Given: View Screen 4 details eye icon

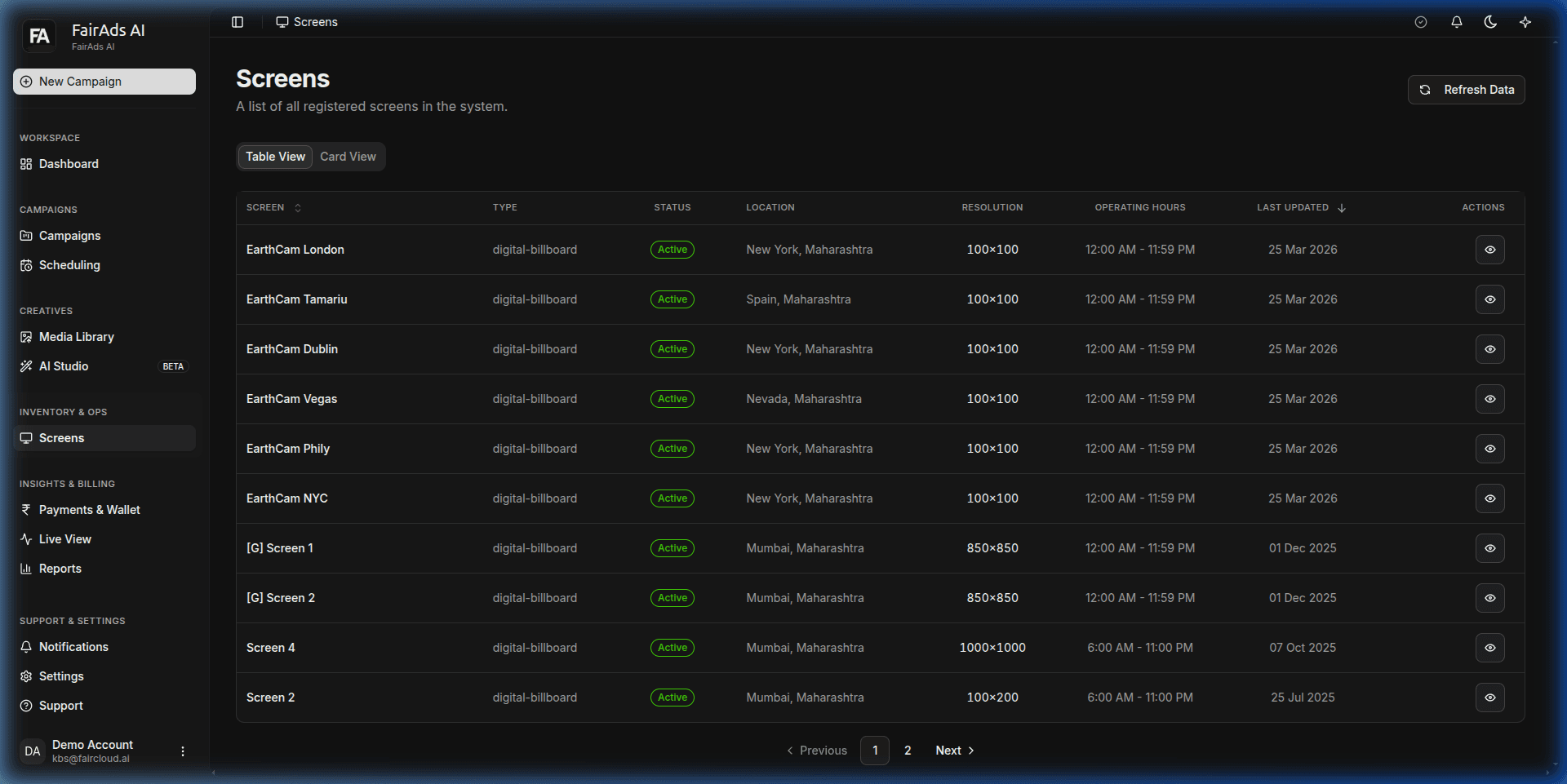Looking at the screenshot, I should (x=1489, y=648).
